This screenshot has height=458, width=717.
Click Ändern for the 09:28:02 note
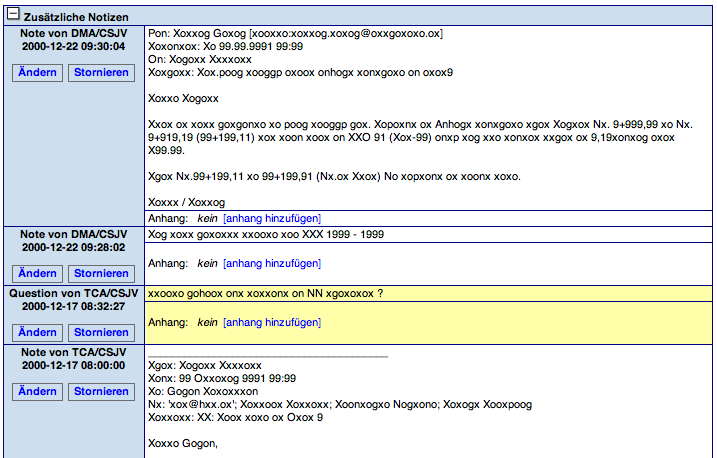point(38,273)
